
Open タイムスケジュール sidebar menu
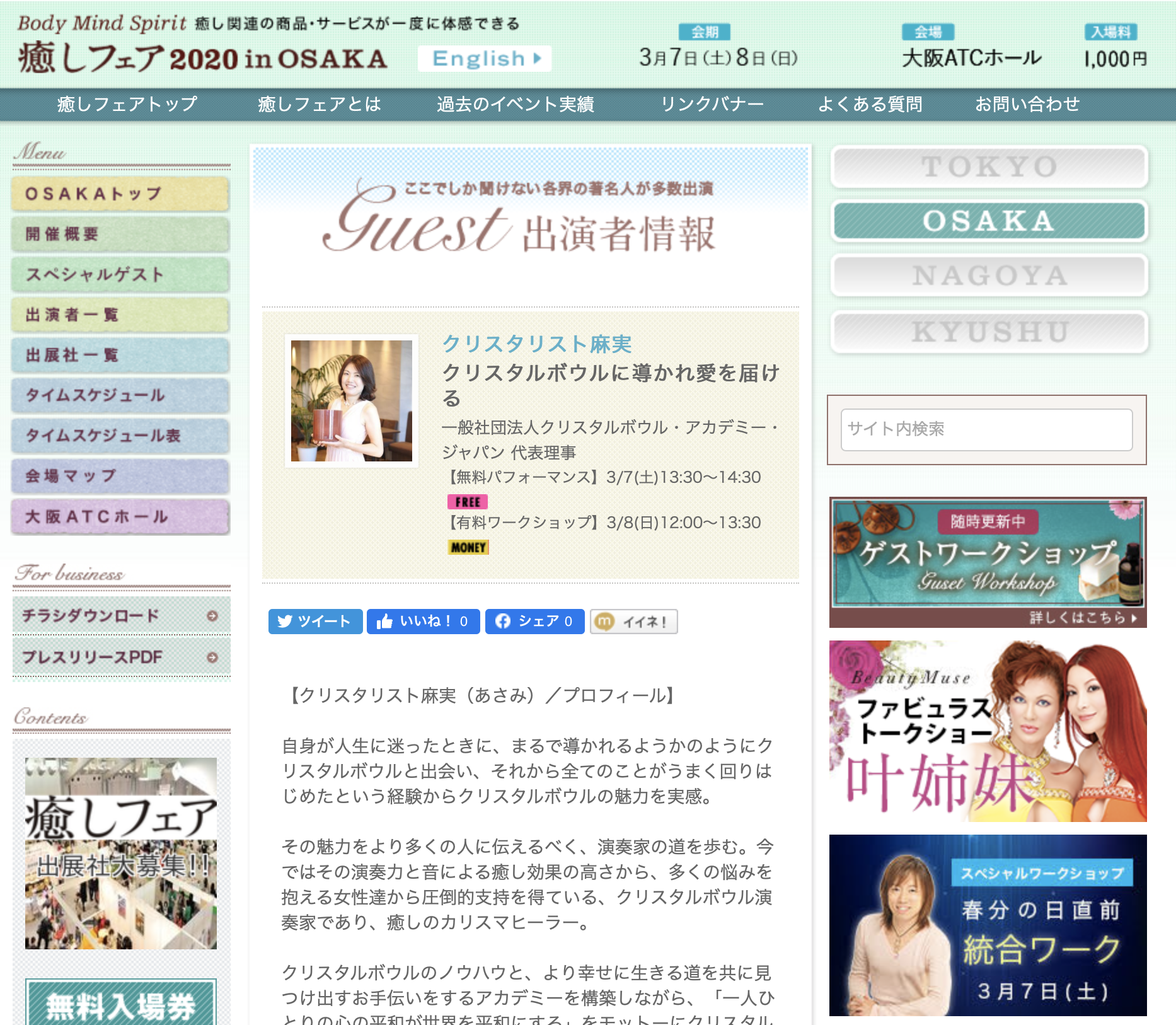point(120,396)
